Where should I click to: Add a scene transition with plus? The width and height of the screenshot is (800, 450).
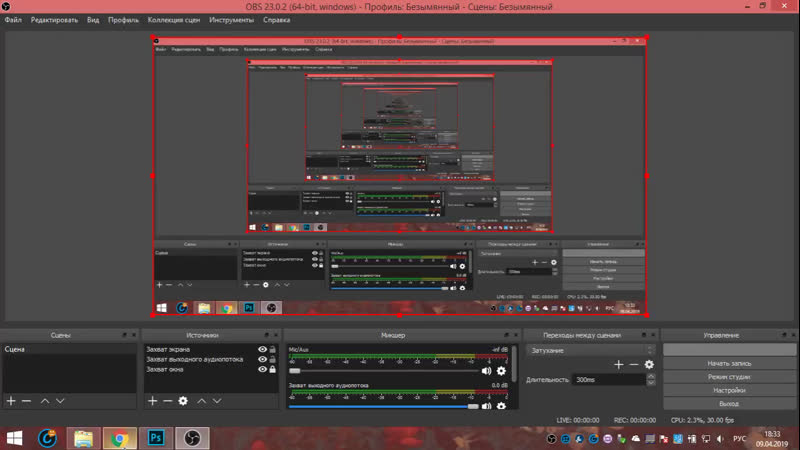[619, 364]
